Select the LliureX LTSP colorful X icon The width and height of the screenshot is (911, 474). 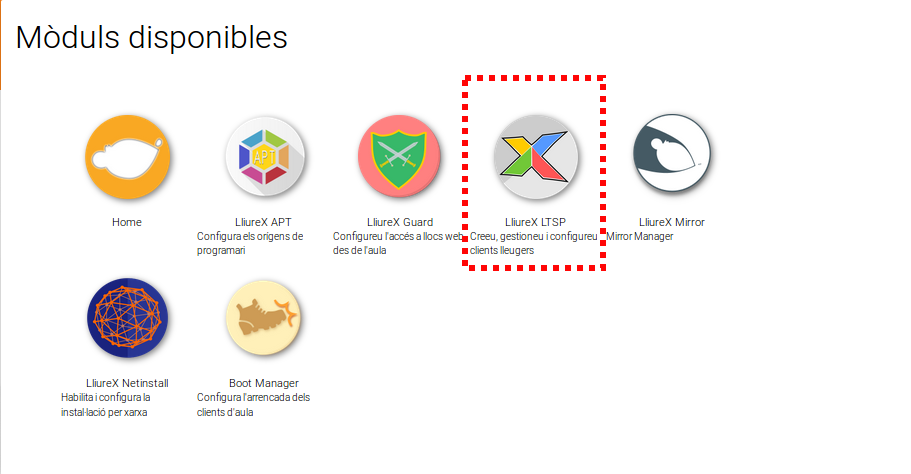click(535, 157)
